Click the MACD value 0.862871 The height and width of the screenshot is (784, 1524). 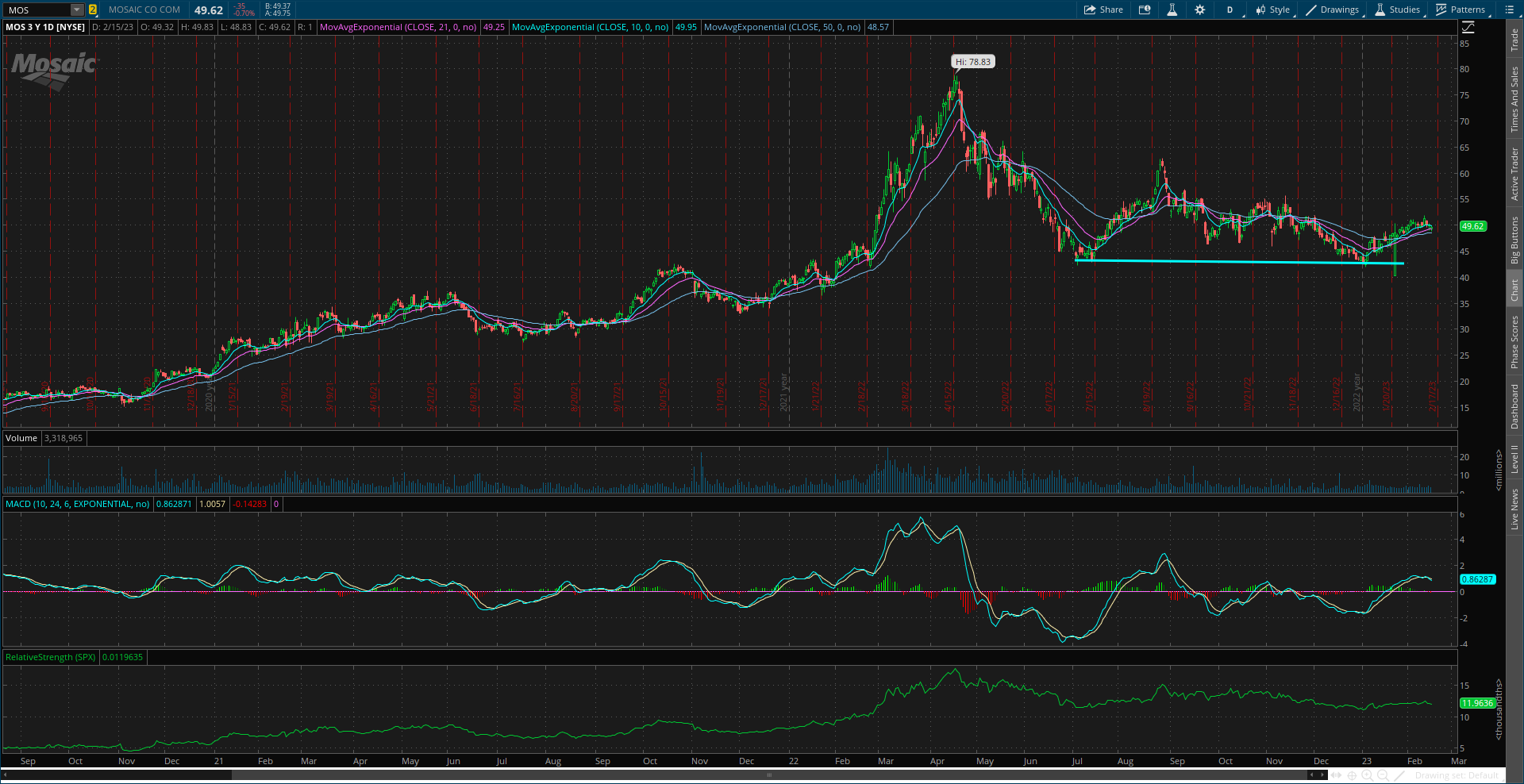[174, 504]
